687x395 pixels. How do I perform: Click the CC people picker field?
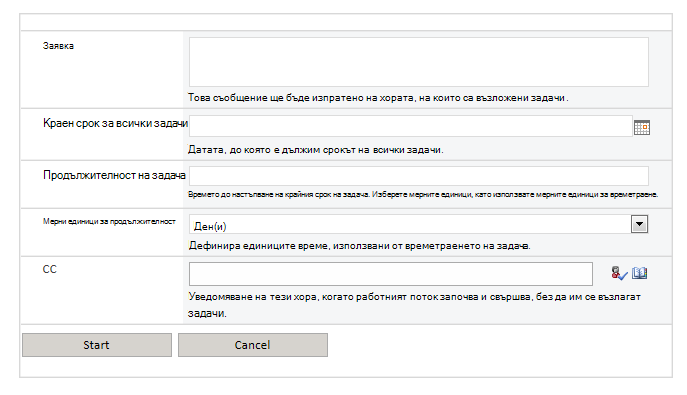point(390,274)
